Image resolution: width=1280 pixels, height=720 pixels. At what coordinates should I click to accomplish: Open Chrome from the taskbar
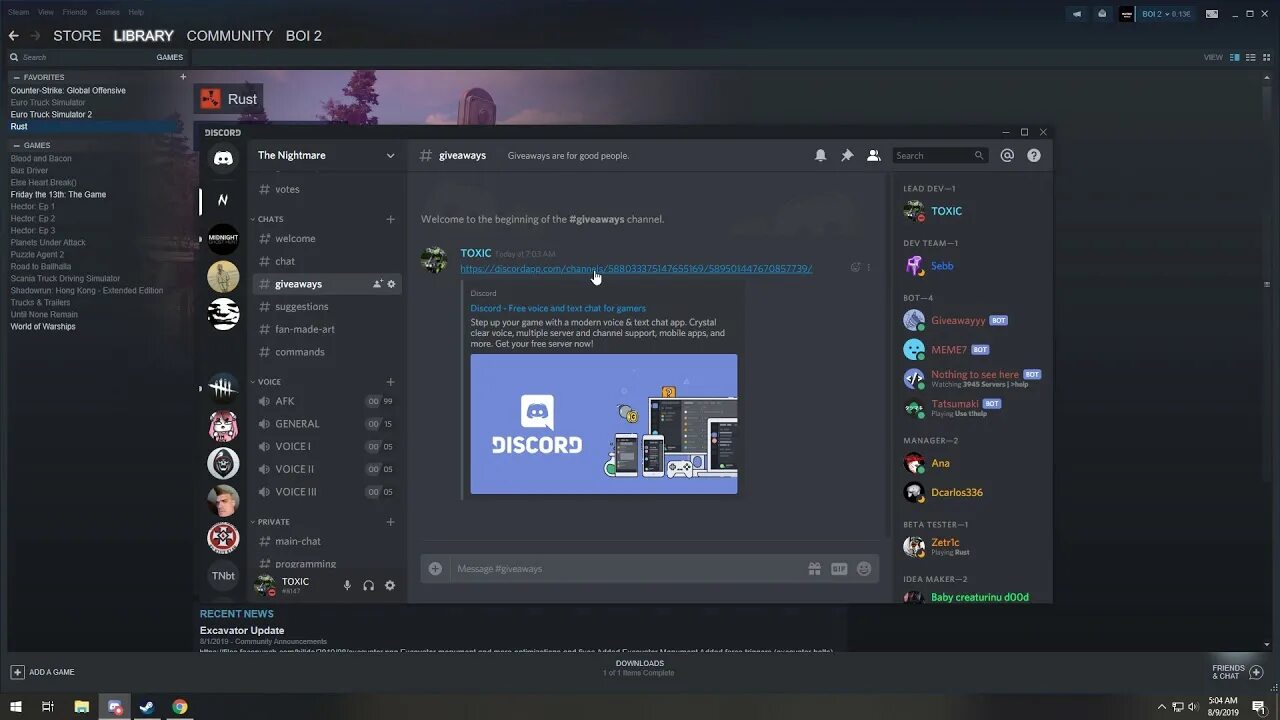click(x=179, y=707)
